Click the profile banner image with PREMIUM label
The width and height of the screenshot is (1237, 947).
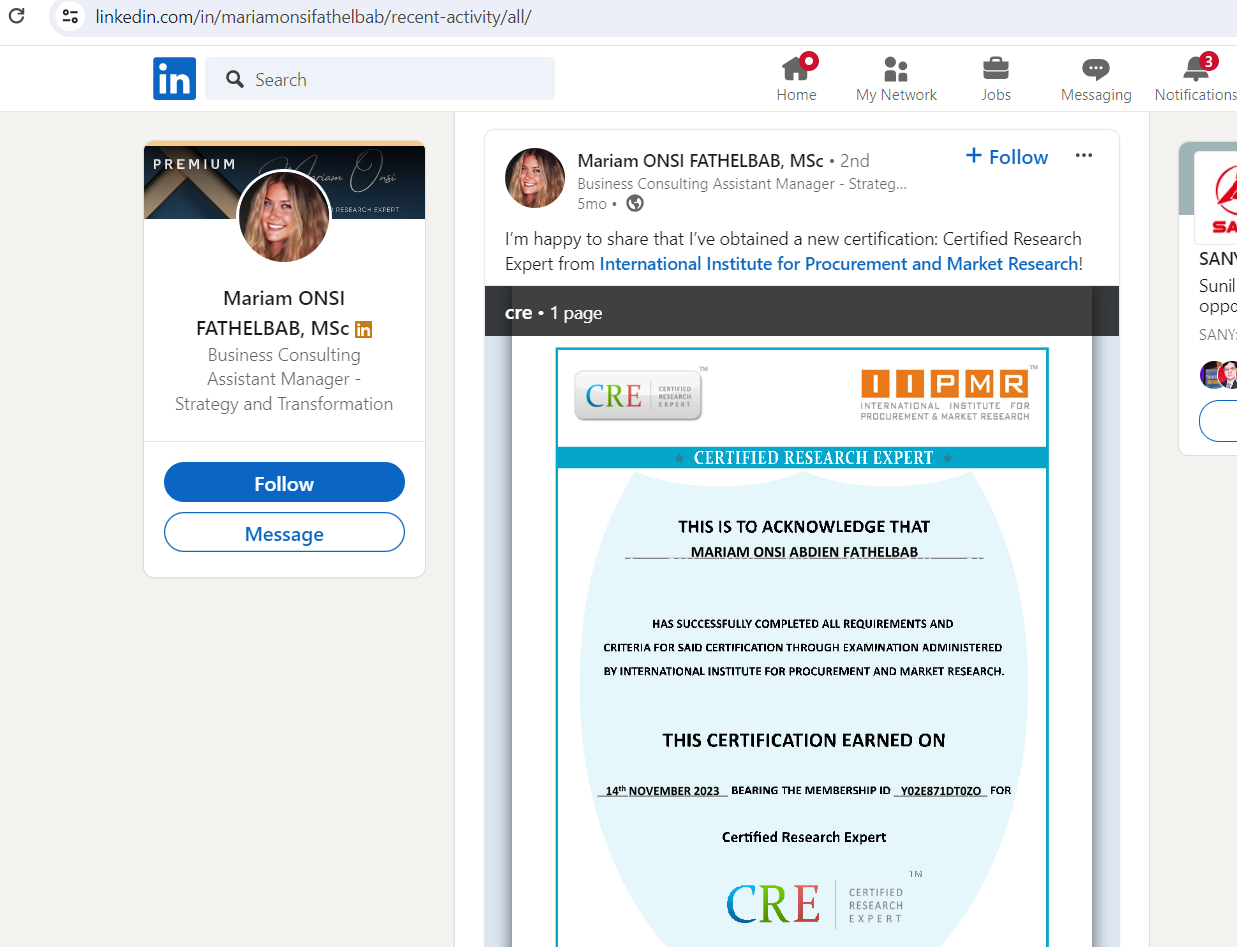[284, 181]
